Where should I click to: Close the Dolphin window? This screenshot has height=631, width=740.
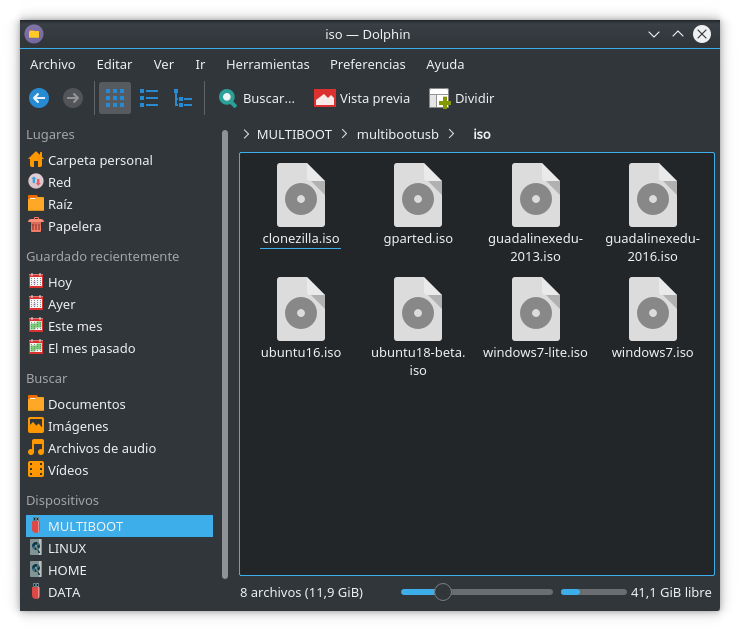coord(702,34)
